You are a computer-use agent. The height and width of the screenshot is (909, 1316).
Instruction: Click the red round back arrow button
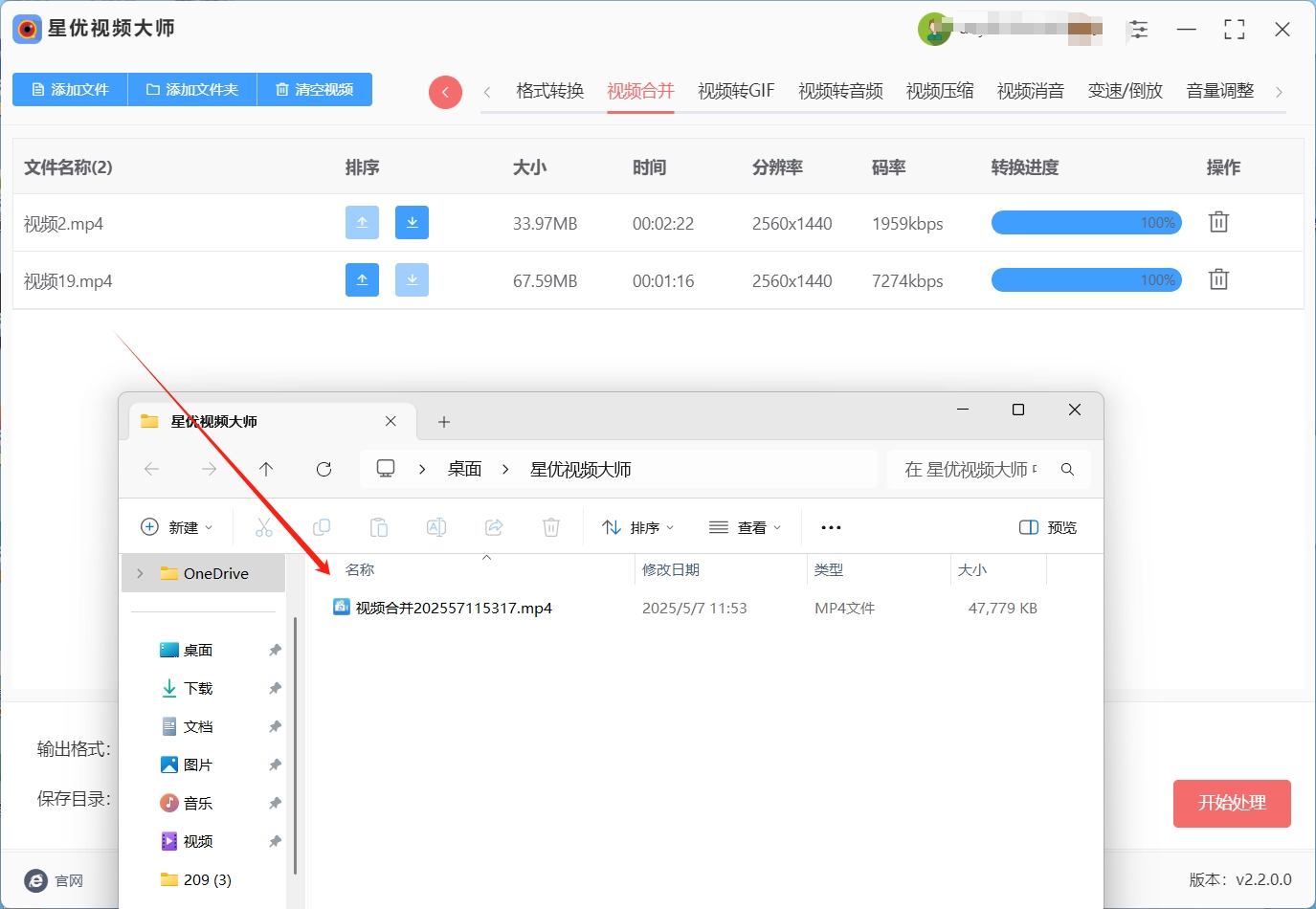445,92
